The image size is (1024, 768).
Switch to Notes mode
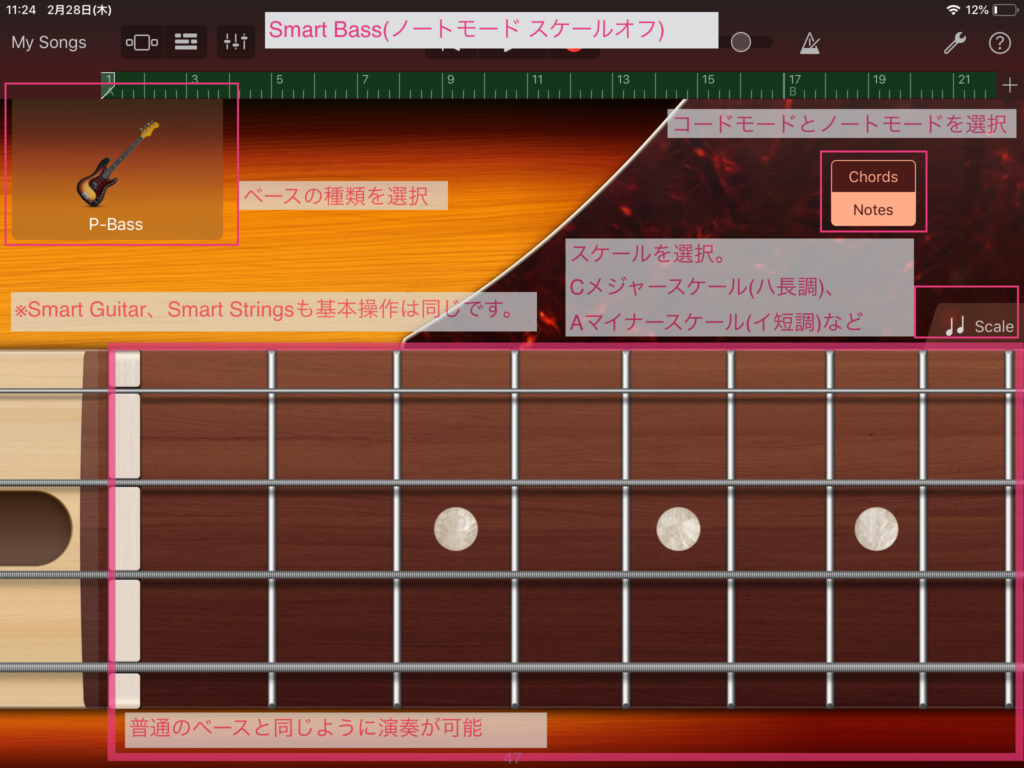pos(872,210)
